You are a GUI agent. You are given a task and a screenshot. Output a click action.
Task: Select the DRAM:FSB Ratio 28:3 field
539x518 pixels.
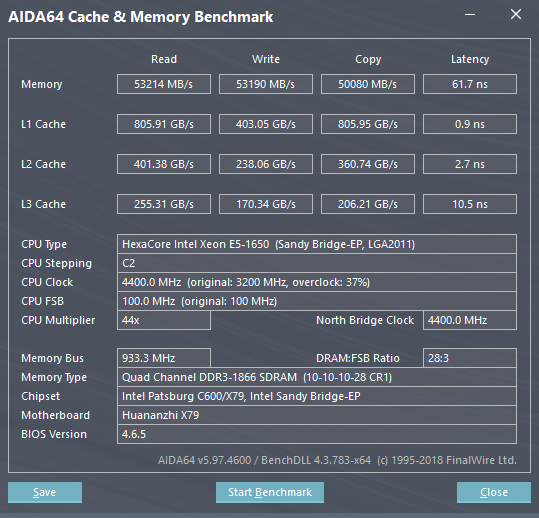pyautogui.click(x=470, y=358)
